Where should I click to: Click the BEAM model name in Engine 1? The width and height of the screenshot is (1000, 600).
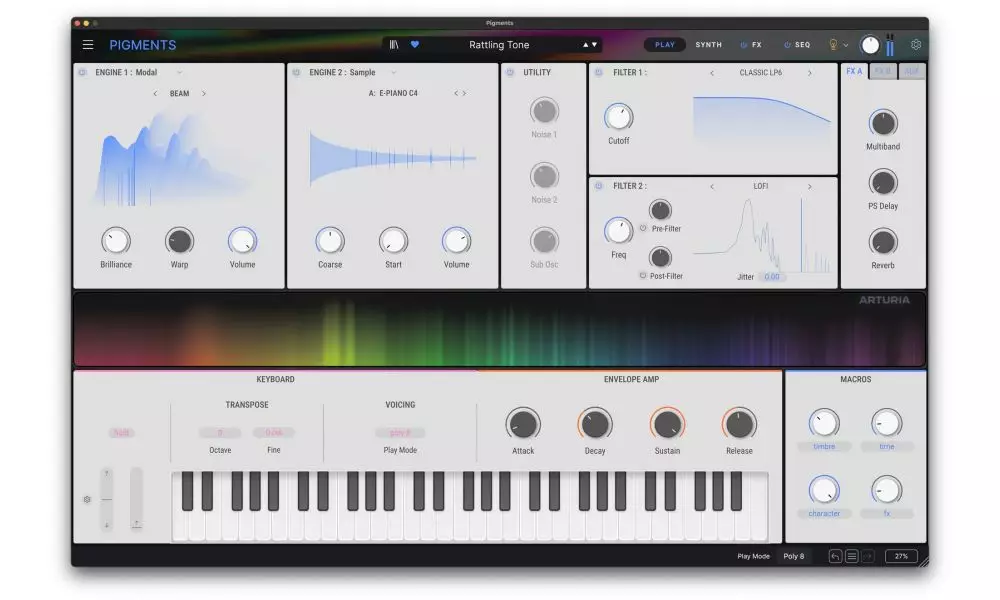coord(179,94)
